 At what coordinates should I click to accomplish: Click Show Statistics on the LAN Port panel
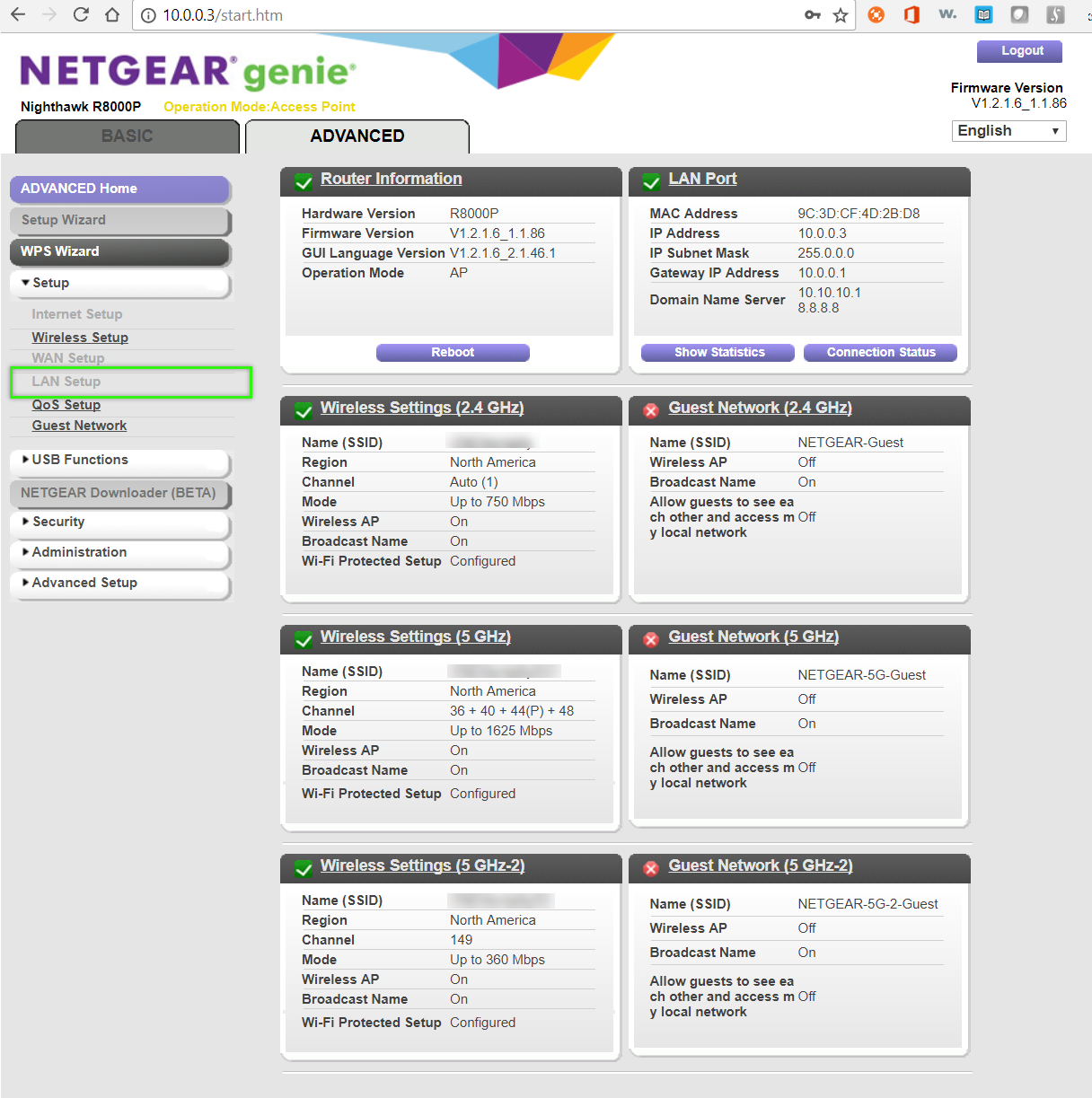pyautogui.click(x=718, y=352)
